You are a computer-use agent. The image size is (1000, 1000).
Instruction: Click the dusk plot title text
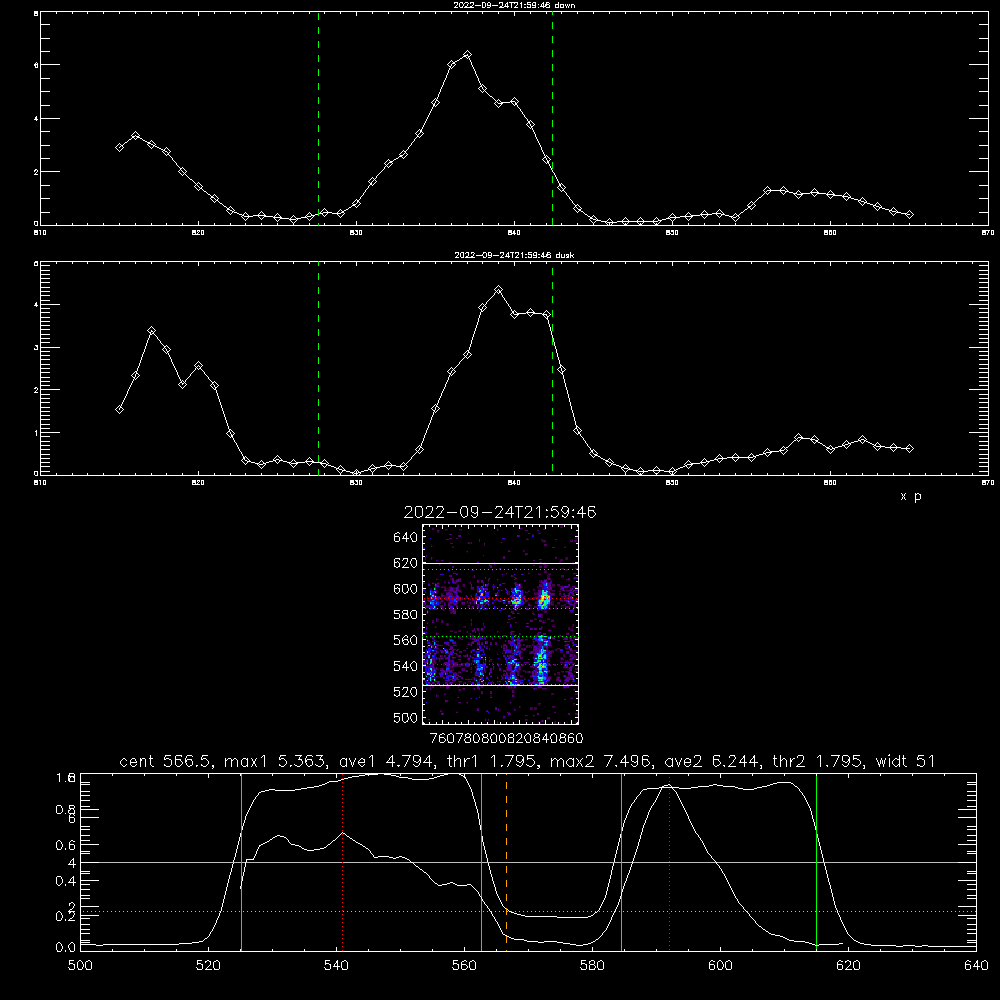[x=514, y=255]
